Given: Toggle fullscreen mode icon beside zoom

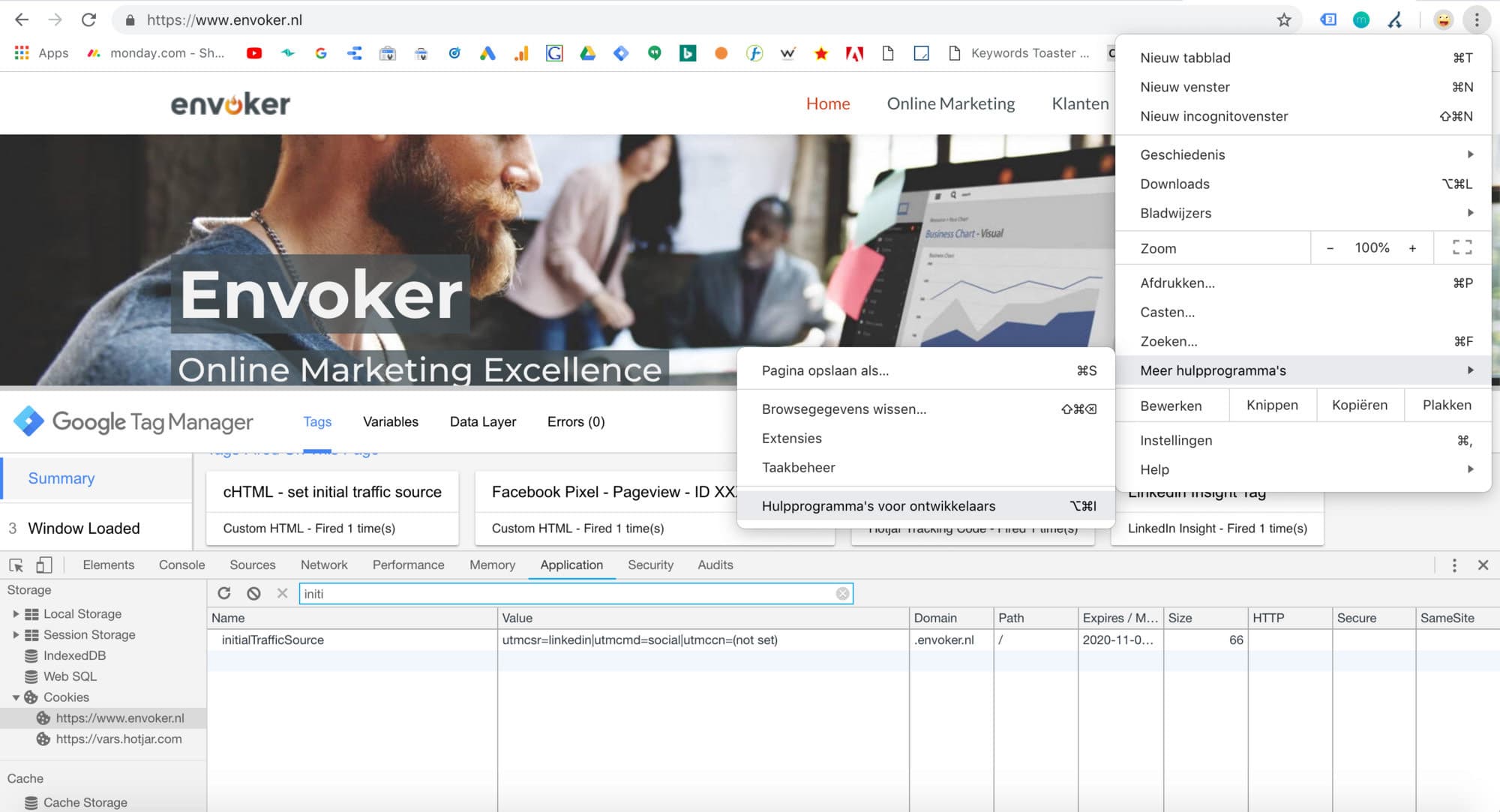Looking at the screenshot, I should (x=1462, y=247).
